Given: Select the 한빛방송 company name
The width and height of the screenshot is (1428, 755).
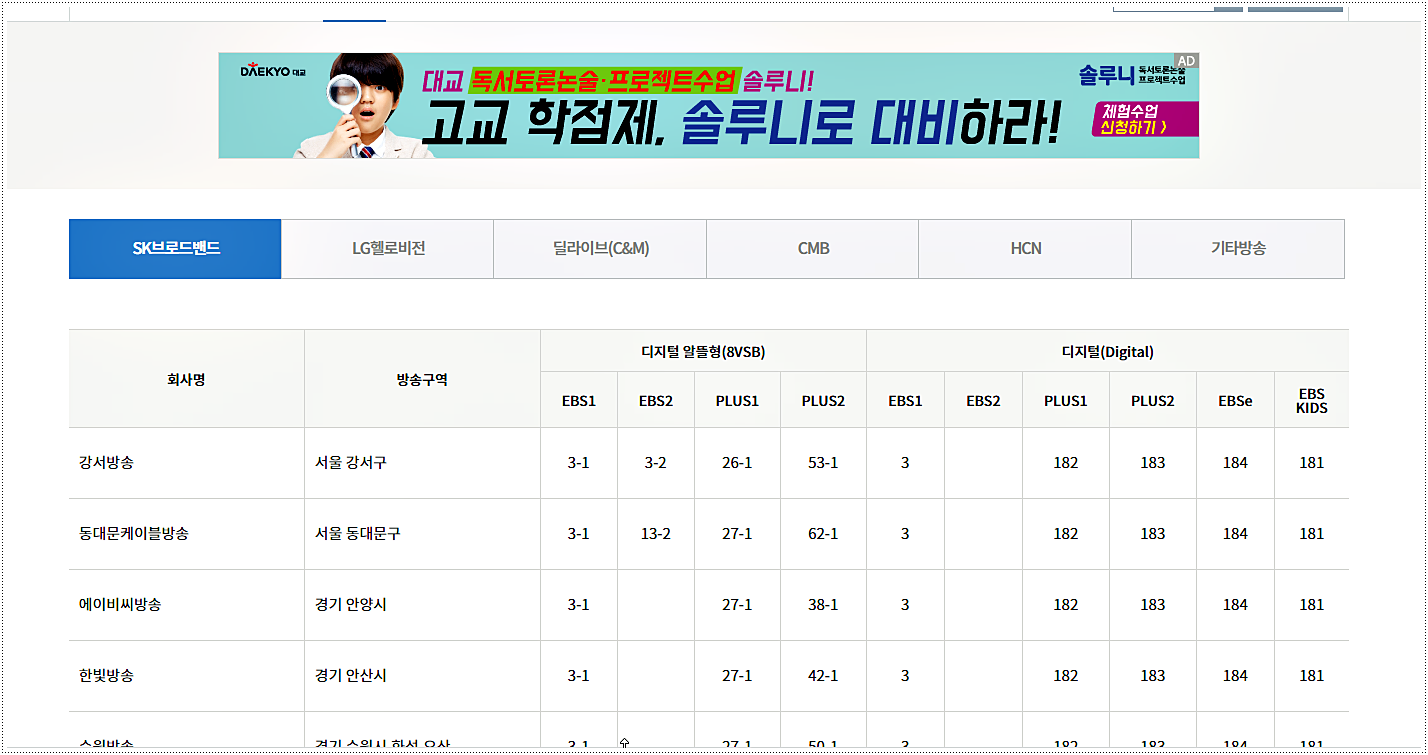Looking at the screenshot, I should (106, 676).
